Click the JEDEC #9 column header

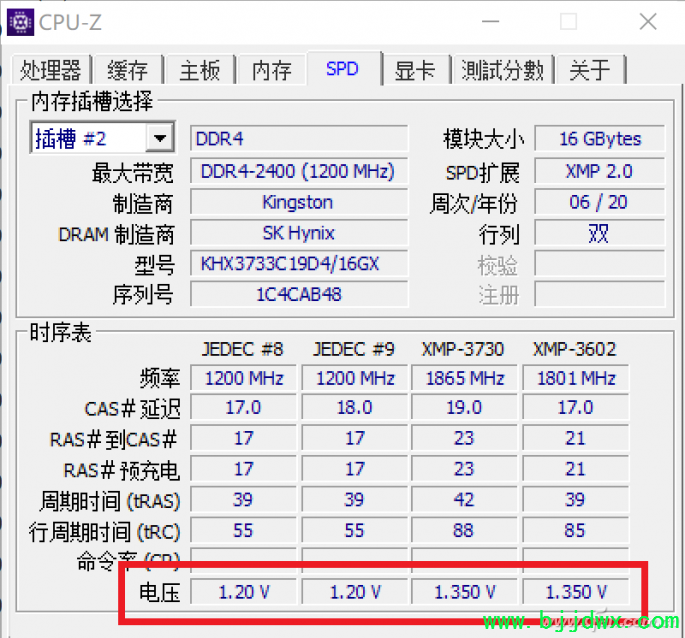[x=354, y=349]
